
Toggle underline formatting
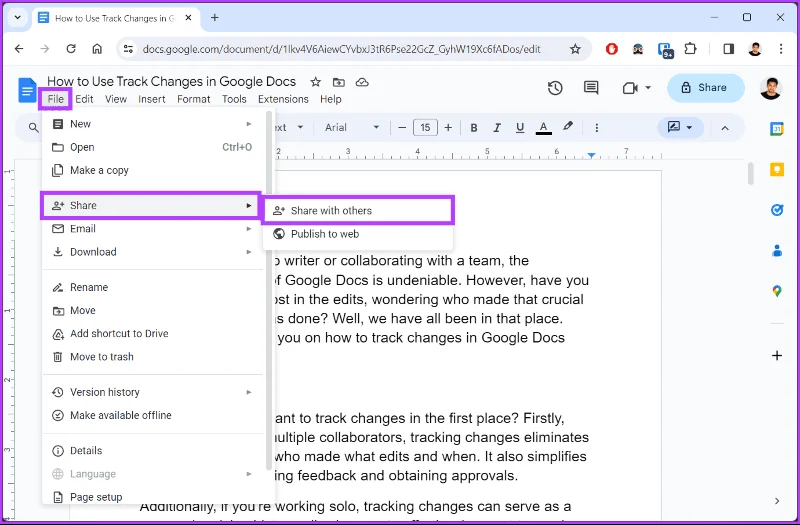pos(520,128)
